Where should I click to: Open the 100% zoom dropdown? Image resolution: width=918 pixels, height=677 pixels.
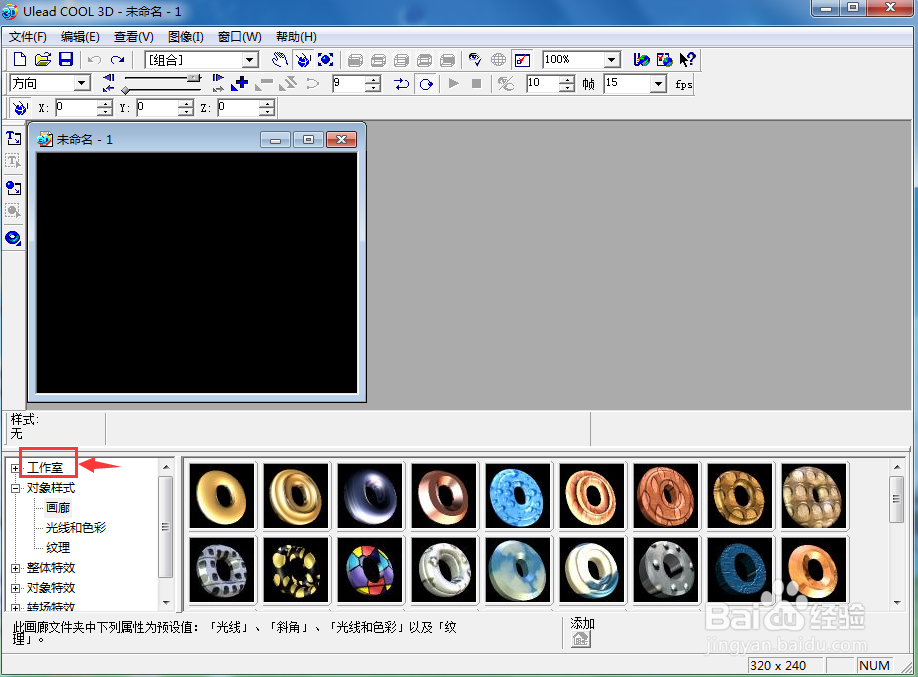tap(612, 60)
